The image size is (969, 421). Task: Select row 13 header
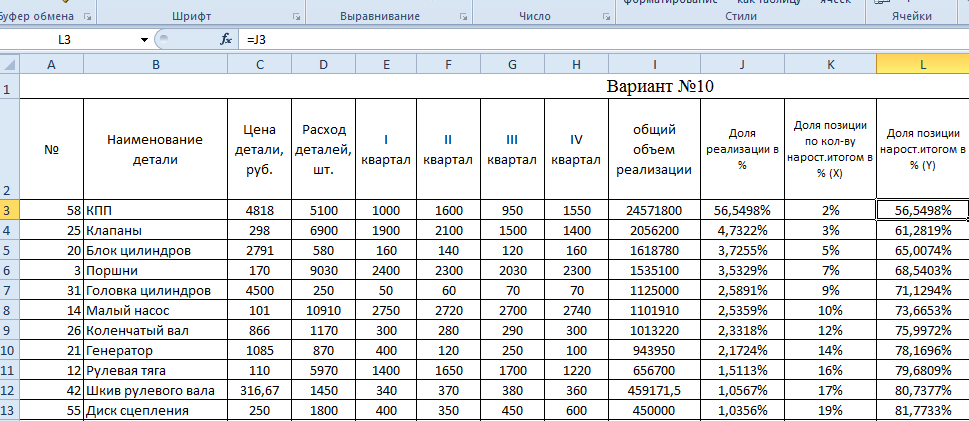tap(10, 411)
